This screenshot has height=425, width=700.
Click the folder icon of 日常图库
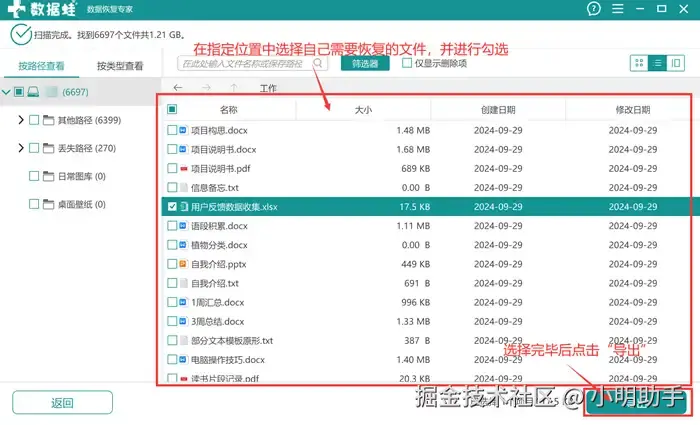click(48, 176)
